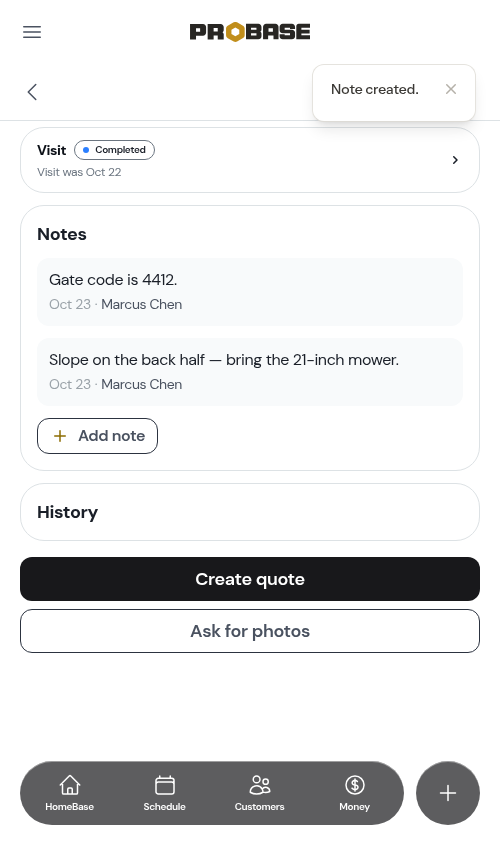Click the Completed status badge

pyautogui.click(x=114, y=150)
